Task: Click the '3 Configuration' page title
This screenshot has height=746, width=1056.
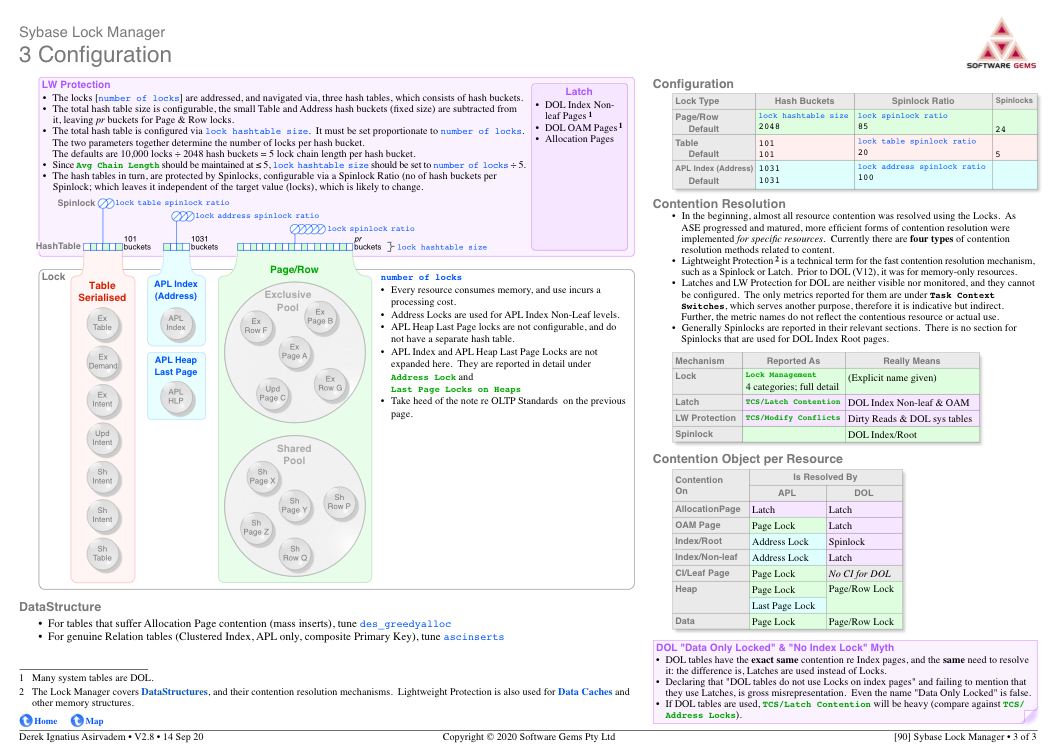Action: coord(95,55)
